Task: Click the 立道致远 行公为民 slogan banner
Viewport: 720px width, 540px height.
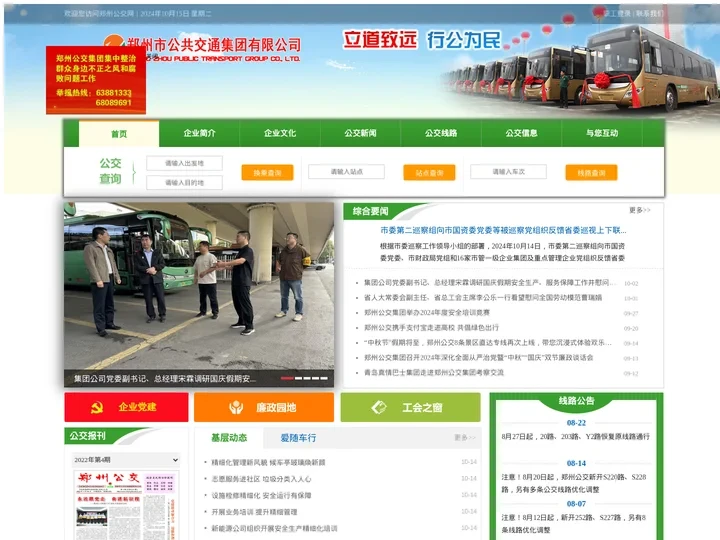Action: point(422,40)
